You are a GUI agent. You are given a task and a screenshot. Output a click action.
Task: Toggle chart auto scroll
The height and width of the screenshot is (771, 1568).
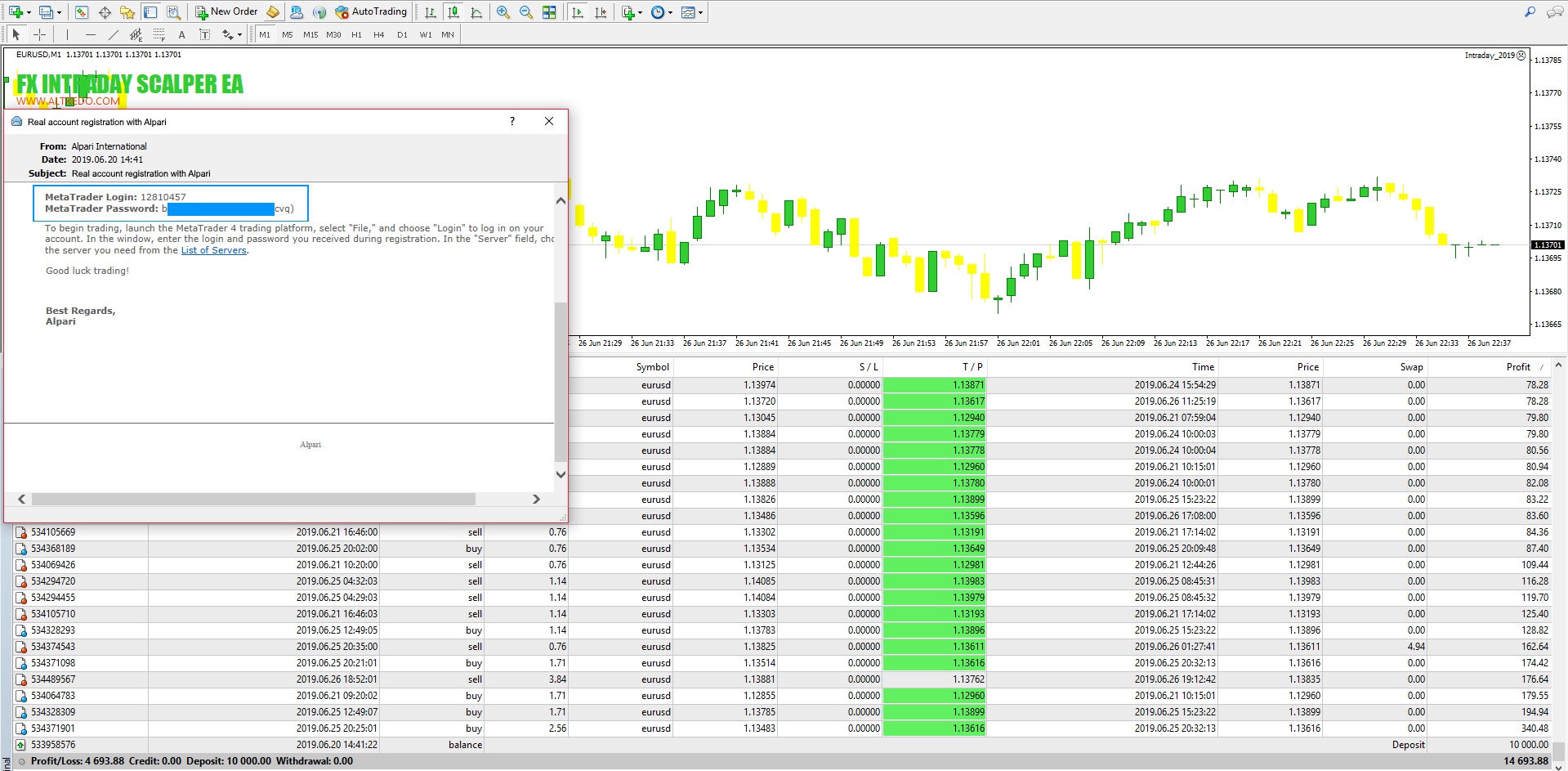point(578,12)
